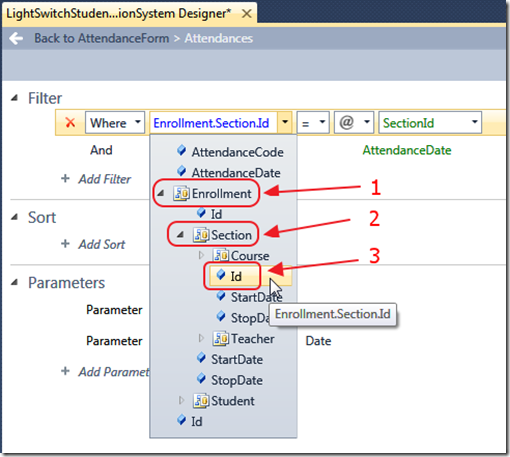Click Enrollment.Section.Id field text
The width and height of the screenshot is (510, 457).
(x=211, y=123)
